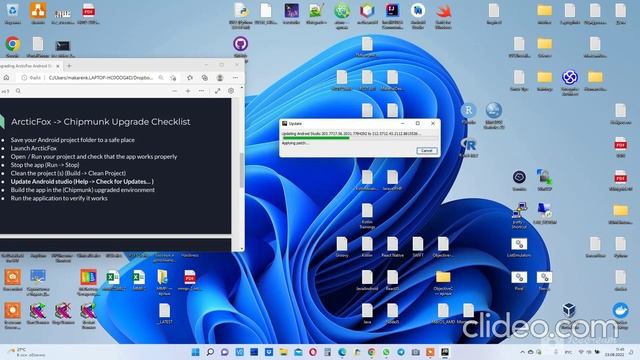Open File Explorer from the taskbar
The width and height of the screenshot is (640, 360).
point(283,352)
